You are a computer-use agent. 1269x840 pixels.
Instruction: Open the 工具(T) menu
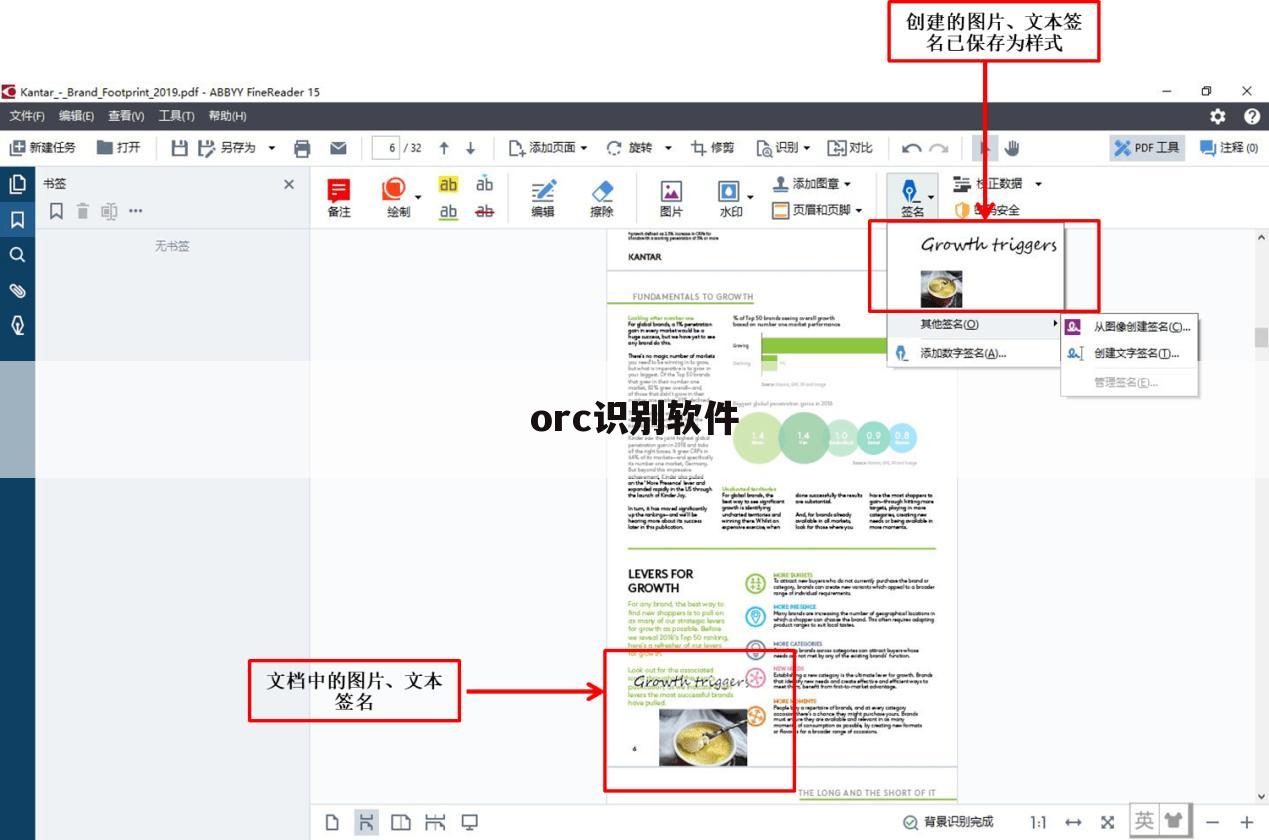[176, 116]
